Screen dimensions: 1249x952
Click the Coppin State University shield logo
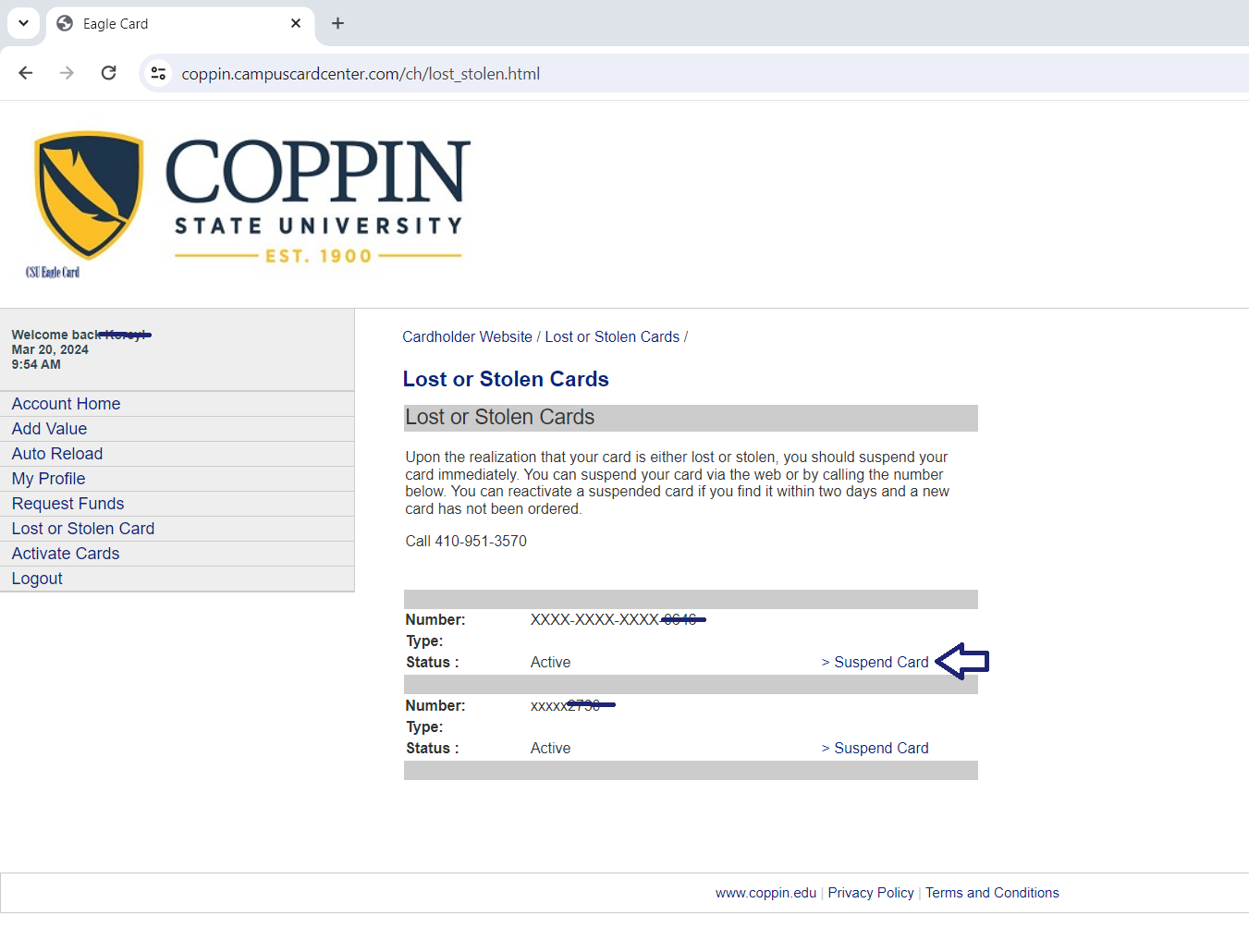(89, 194)
